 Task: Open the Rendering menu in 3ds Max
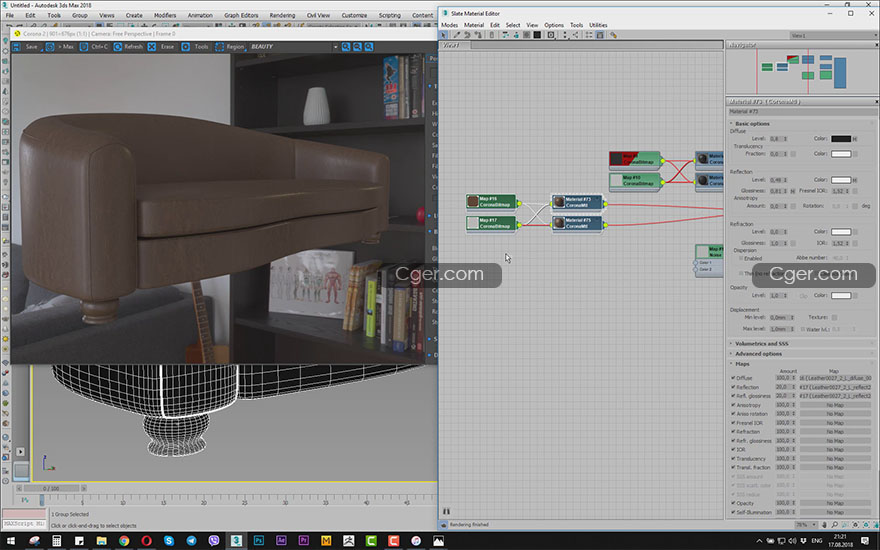pos(282,15)
